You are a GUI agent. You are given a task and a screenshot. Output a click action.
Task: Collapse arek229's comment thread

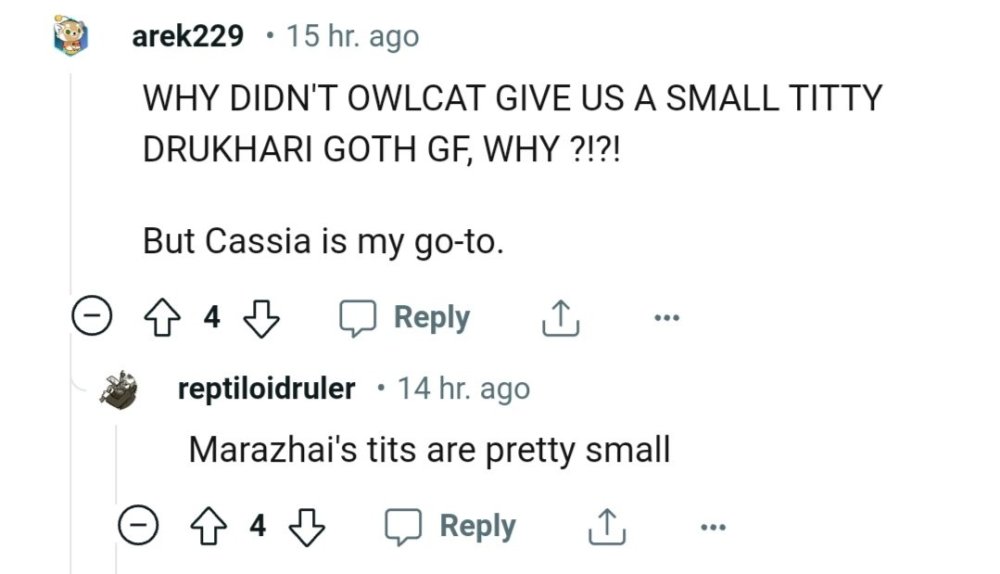[88, 319]
